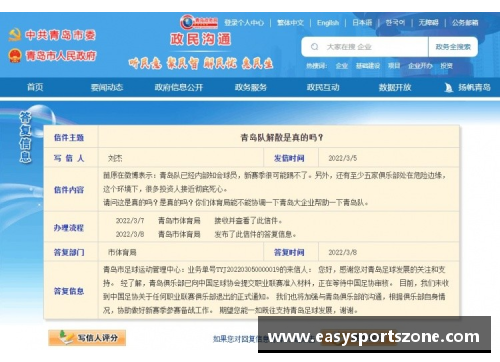The width and height of the screenshot is (500, 362).
Task: Switch to 繁体中文 version
Action: pos(290,23)
